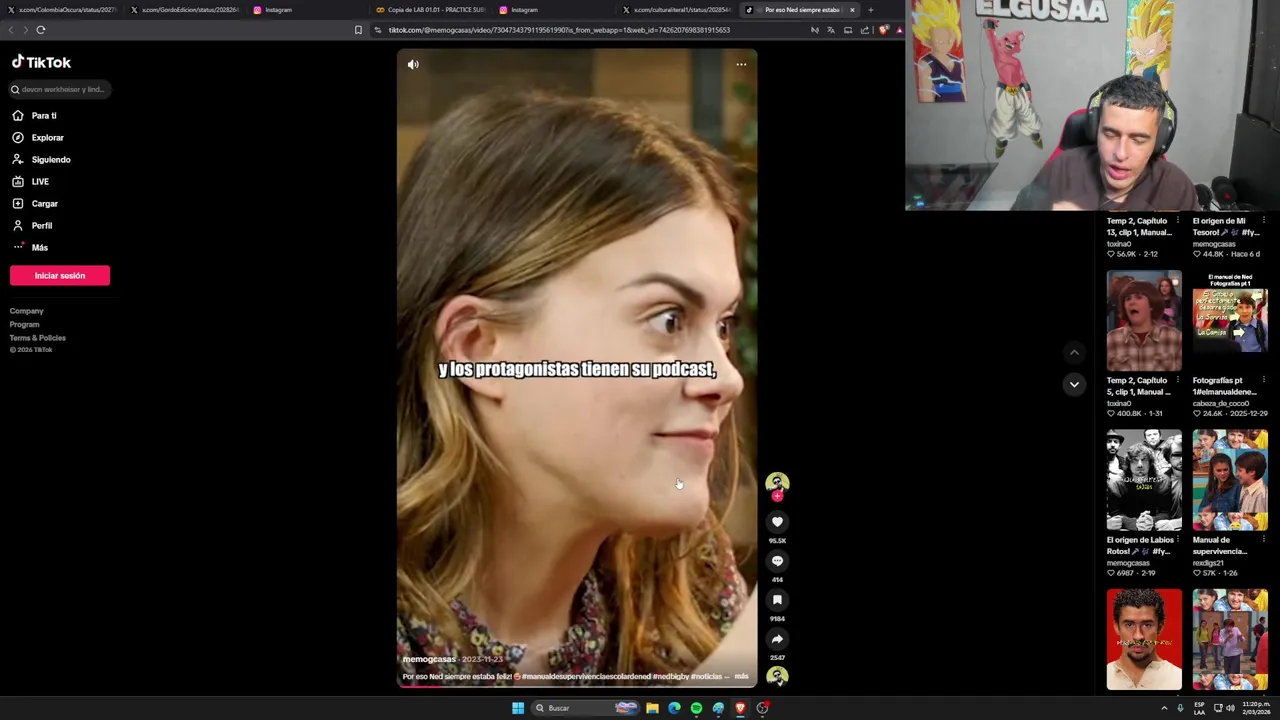Expand the caption with 'más'
This screenshot has width=1280, height=720.
[741, 677]
